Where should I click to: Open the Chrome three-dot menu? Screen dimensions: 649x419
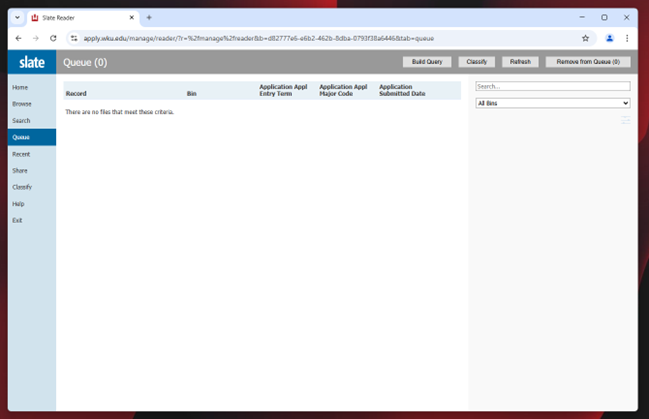627,38
